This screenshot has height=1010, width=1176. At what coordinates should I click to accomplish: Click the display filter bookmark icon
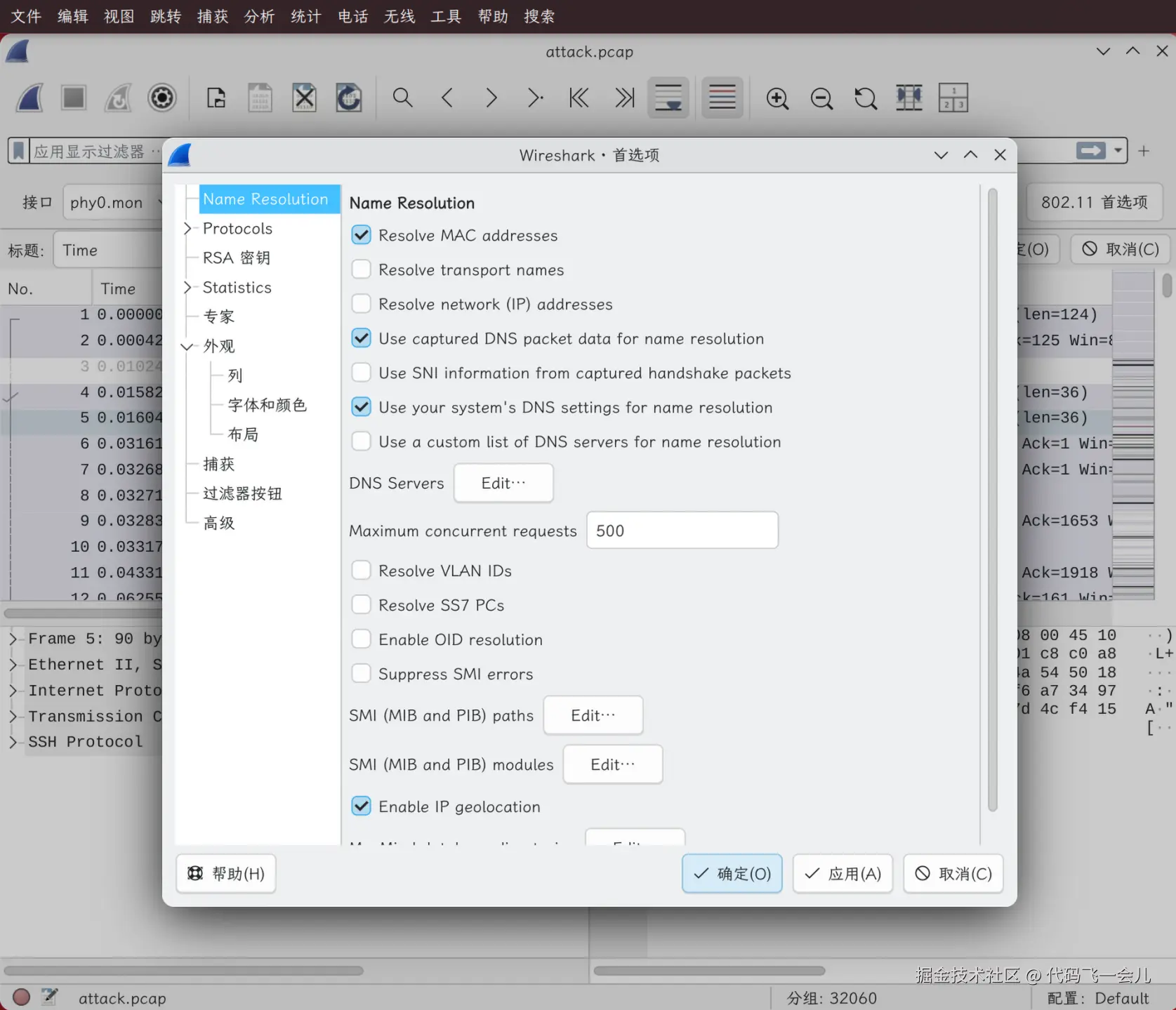[x=19, y=151]
